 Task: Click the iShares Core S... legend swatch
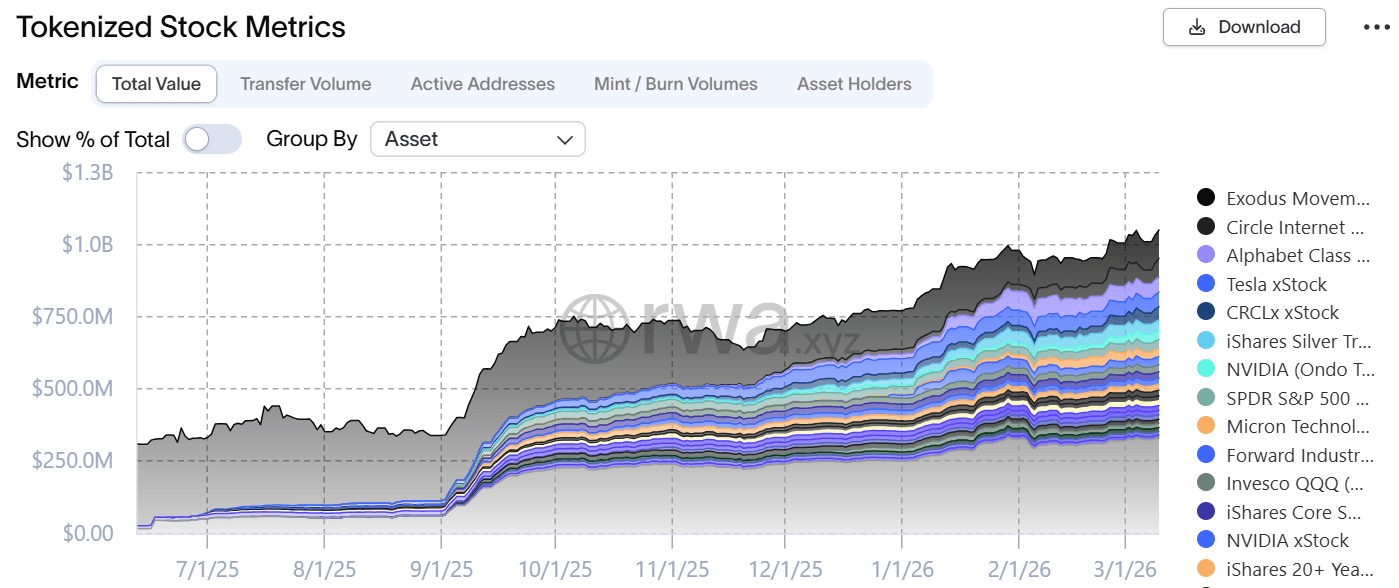1206,512
